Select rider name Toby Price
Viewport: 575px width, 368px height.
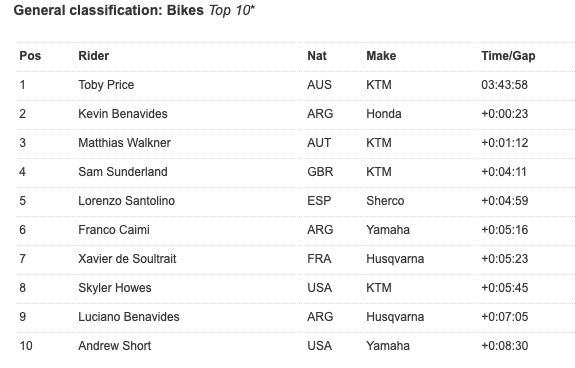tap(106, 85)
